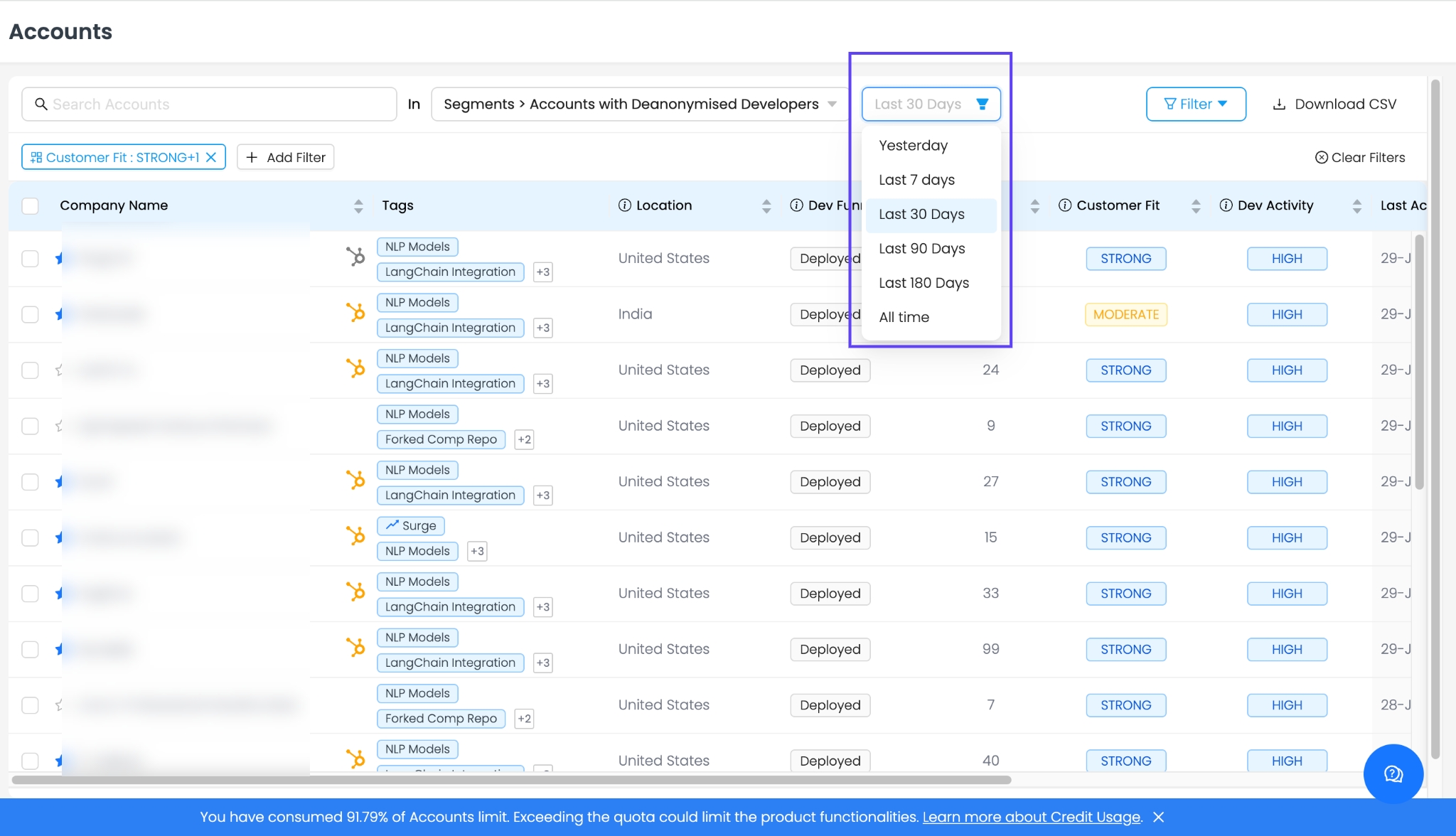Select the India account row checkbox

pyautogui.click(x=30, y=314)
